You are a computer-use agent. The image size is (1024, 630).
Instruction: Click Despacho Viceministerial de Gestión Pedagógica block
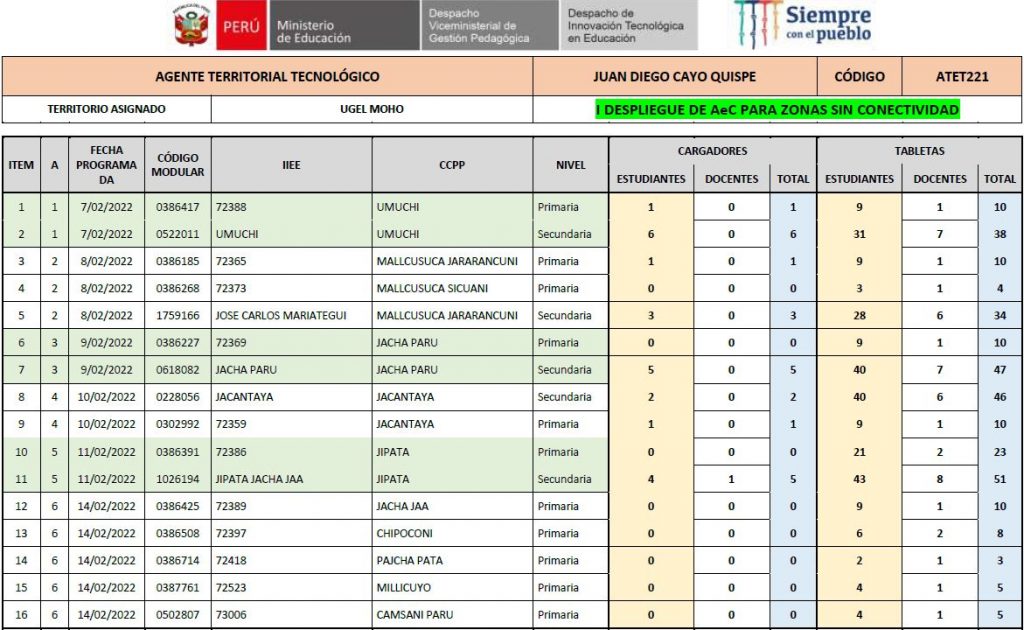click(x=489, y=26)
